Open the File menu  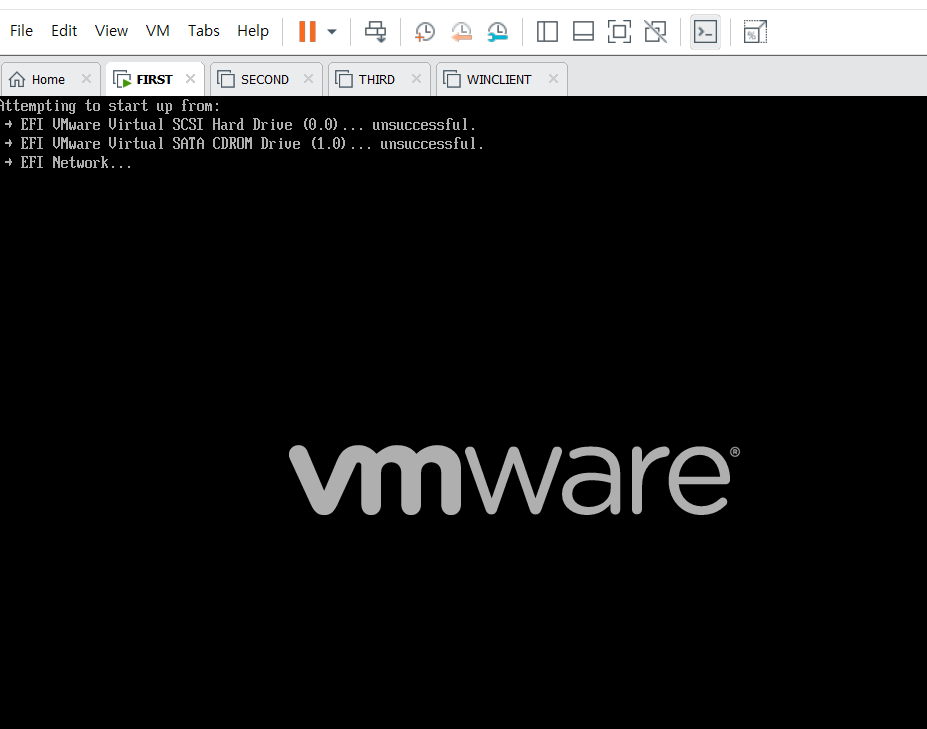pyautogui.click(x=21, y=31)
